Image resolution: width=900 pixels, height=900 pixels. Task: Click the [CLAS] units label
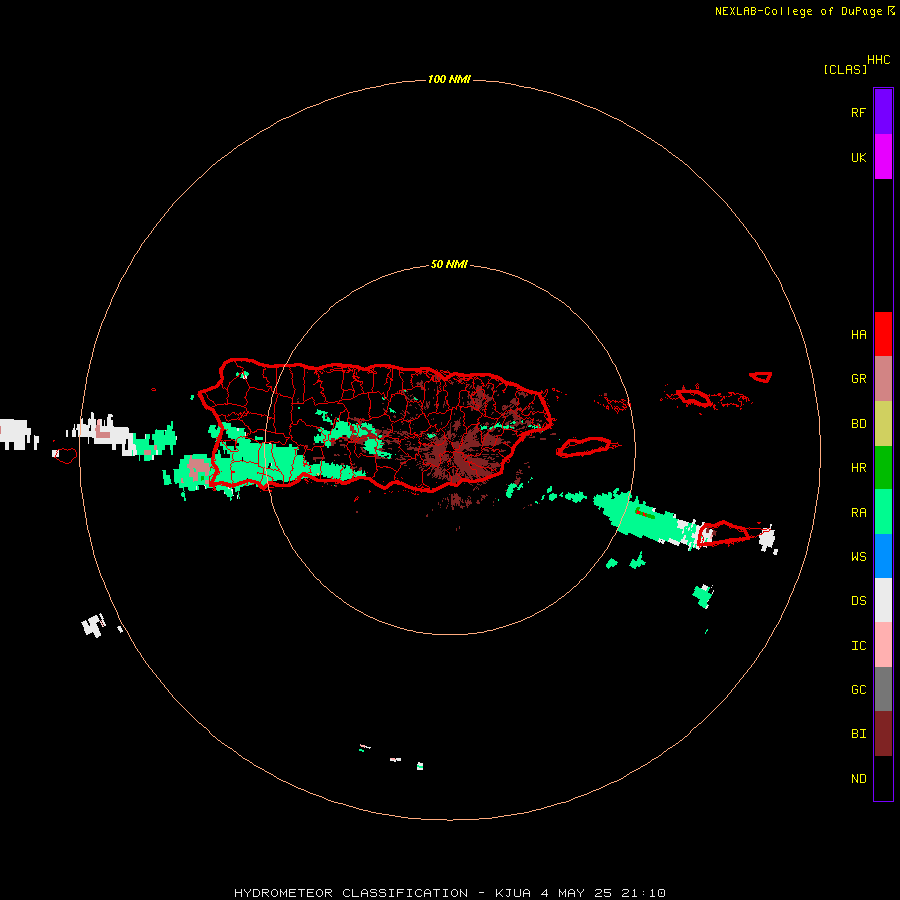(845, 69)
